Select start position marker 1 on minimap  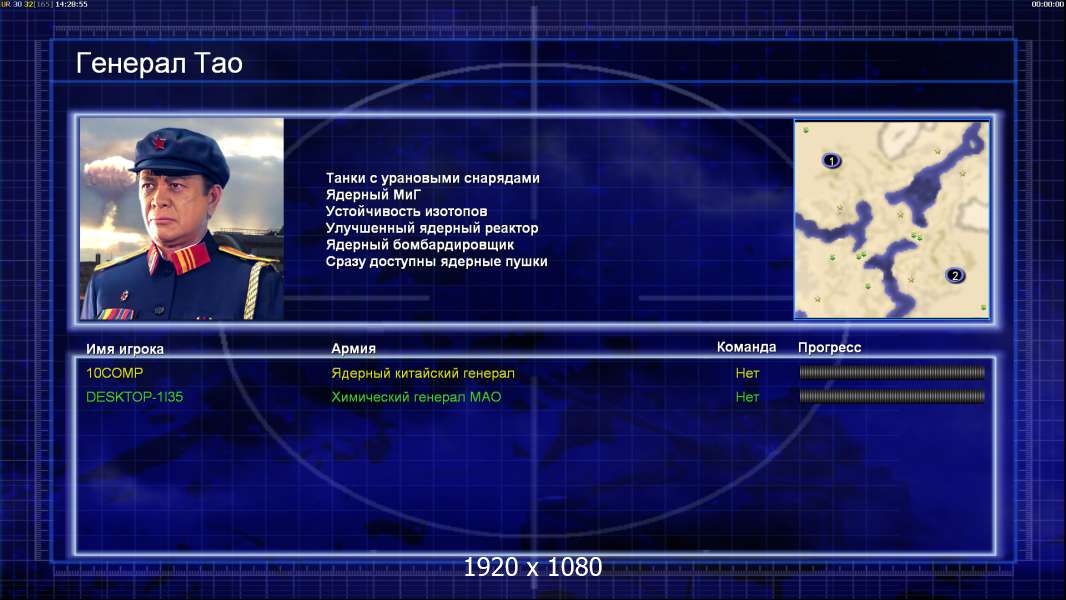pyautogui.click(x=831, y=161)
